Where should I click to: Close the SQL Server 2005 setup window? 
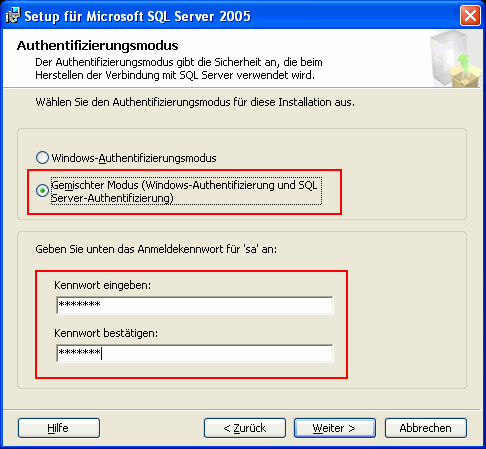pyautogui.click(x=470, y=16)
